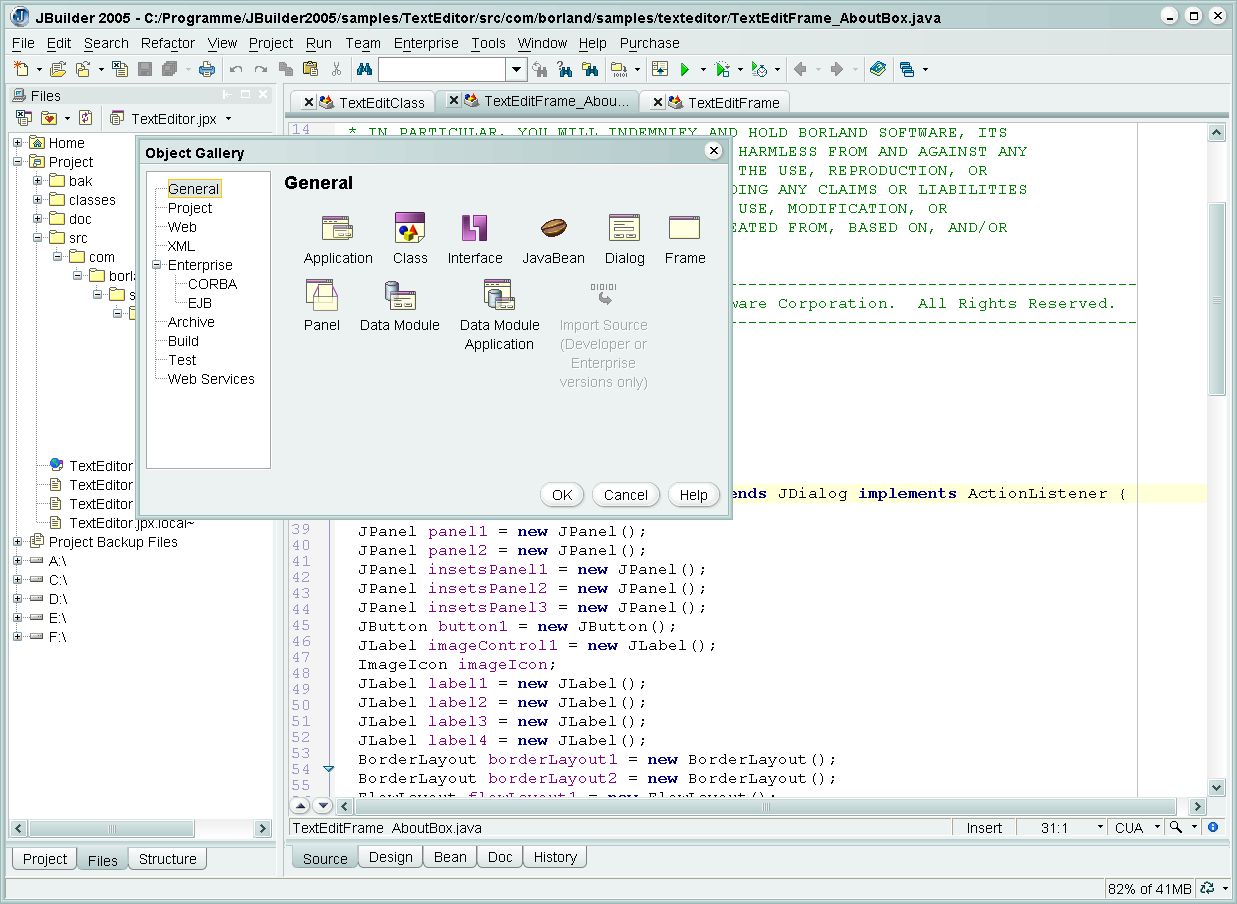Click the Print toolbar icon
The image size is (1237, 904).
tap(207, 69)
